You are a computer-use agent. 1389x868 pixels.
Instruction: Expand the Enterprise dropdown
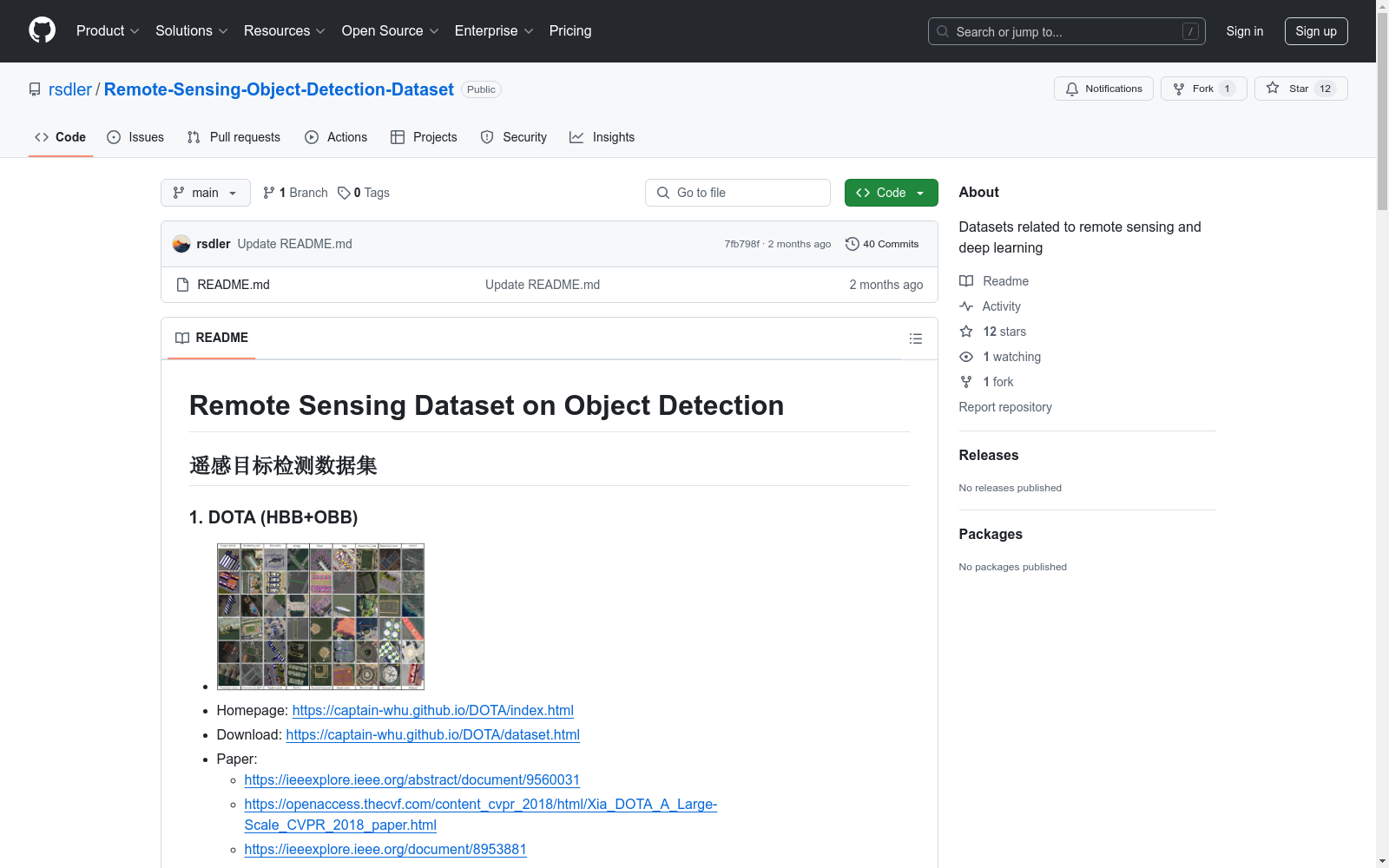click(494, 30)
